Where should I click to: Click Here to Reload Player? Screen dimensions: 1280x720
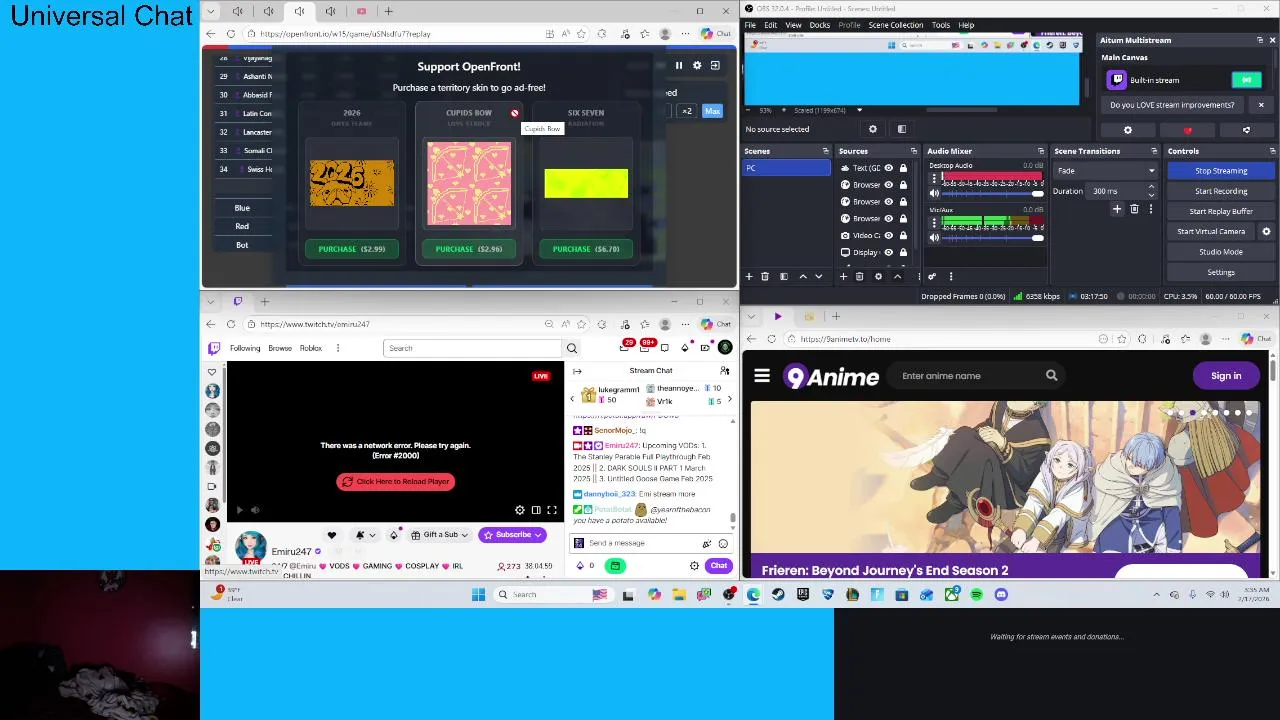click(396, 481)
